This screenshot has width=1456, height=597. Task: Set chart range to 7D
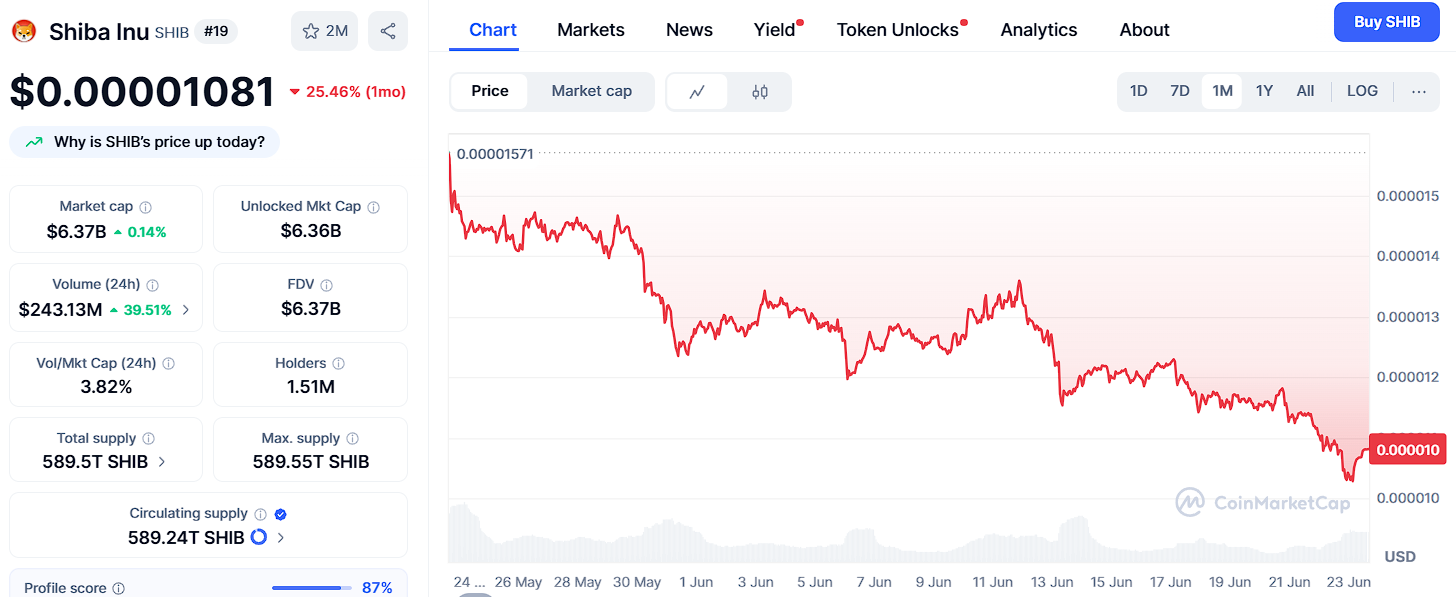[x=1180, y=91]
